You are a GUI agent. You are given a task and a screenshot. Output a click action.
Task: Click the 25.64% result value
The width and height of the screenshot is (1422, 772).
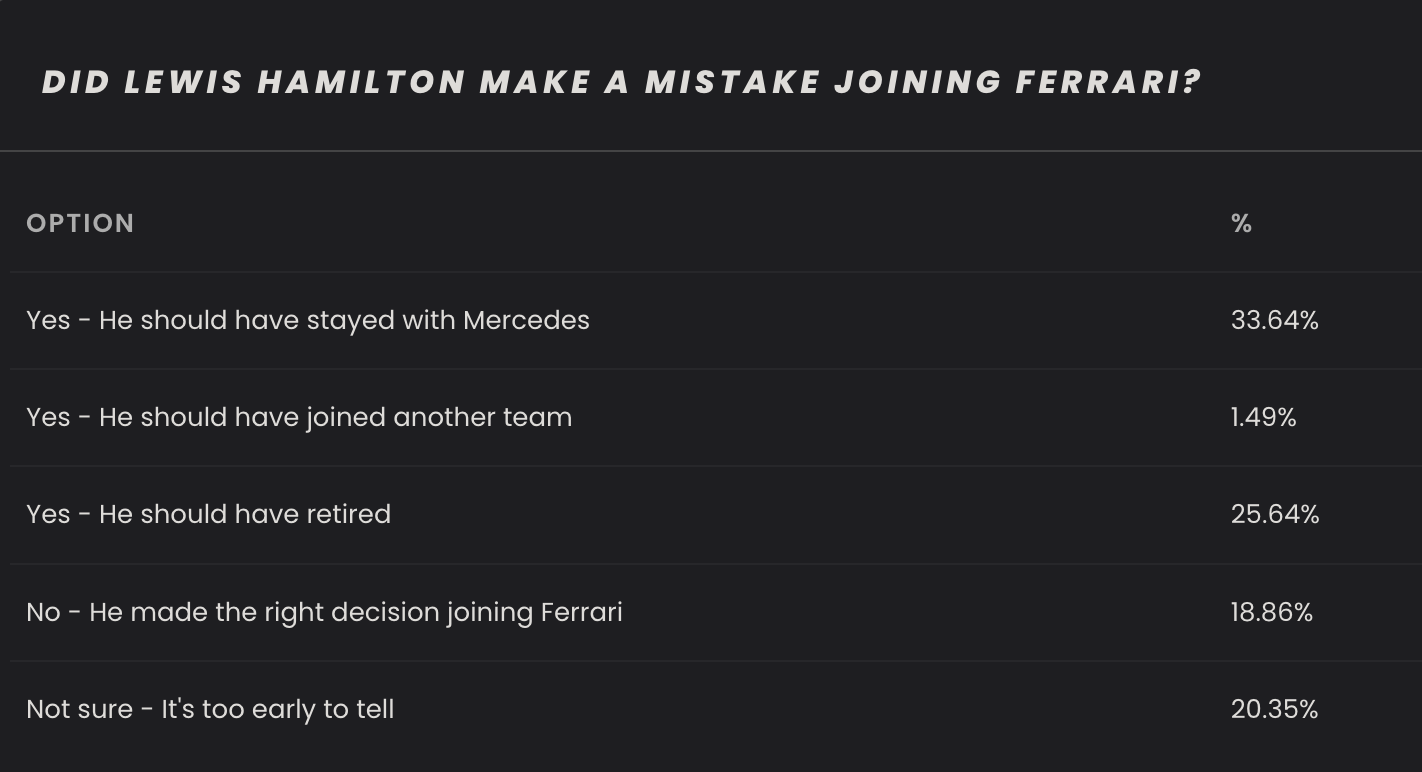(1274, 514)
